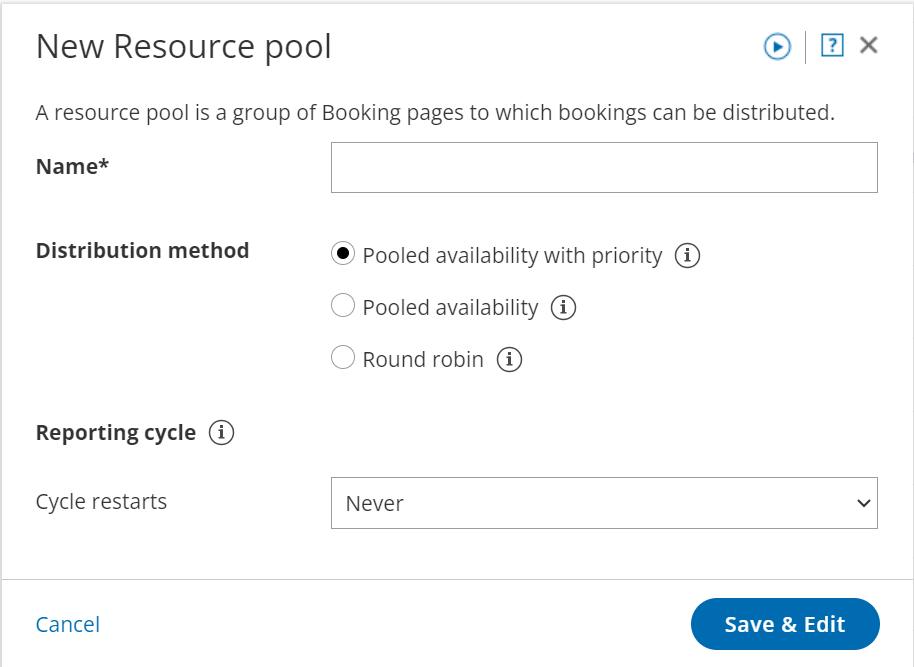Expand the dropdown showing Never
Viewport: 914px width, 667px height.
[x=603, y=503]
